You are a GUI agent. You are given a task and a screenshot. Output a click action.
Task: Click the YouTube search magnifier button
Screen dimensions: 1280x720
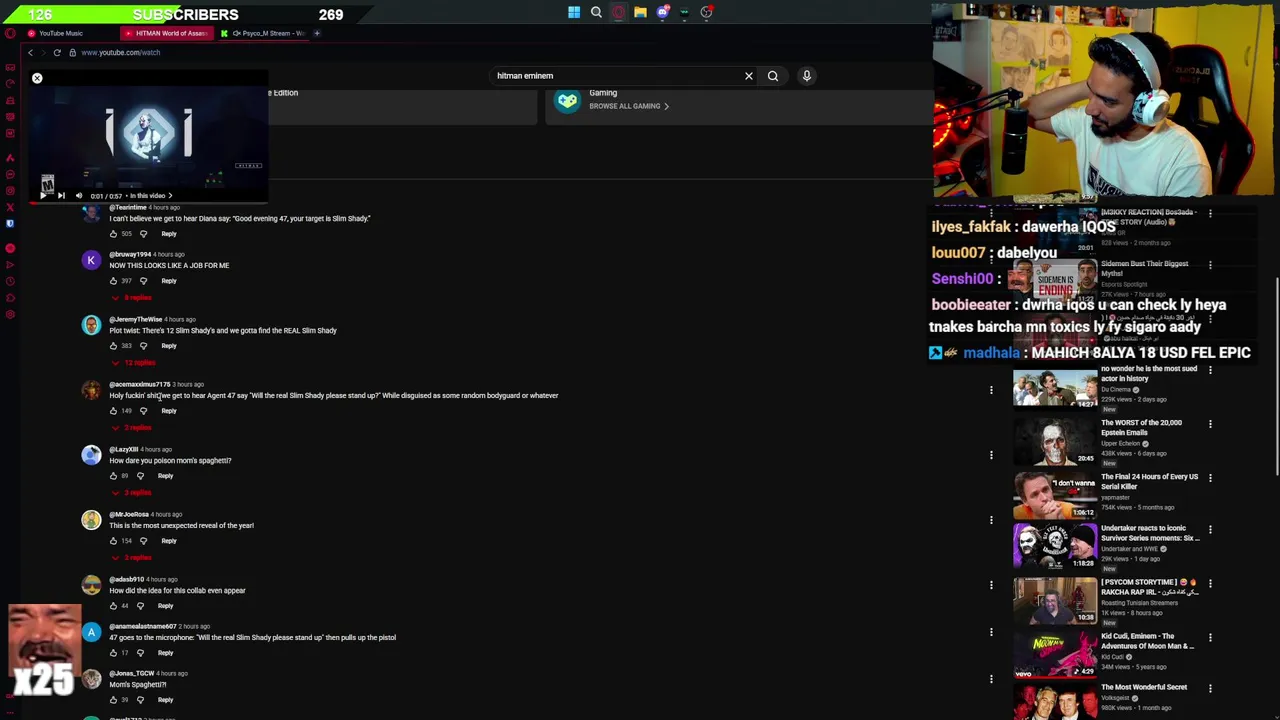coord(773,76)
